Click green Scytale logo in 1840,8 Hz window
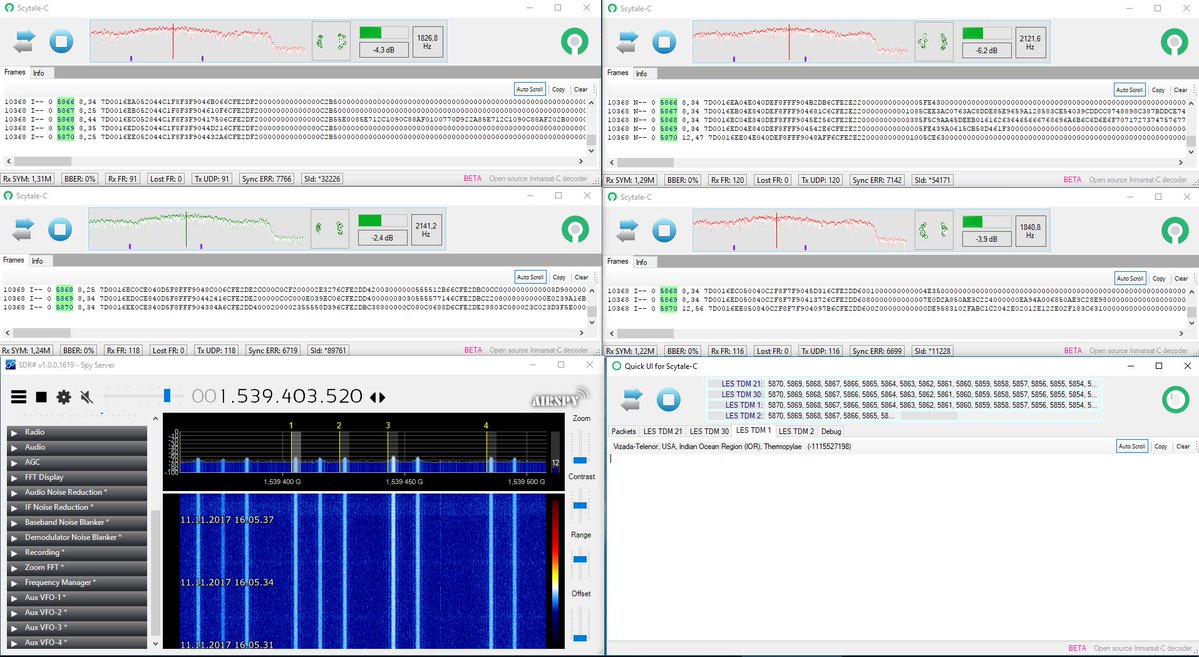Image resolution: width=1199 pixels, height=657 pixels. pyautogui.click(x=1175, y=229)
